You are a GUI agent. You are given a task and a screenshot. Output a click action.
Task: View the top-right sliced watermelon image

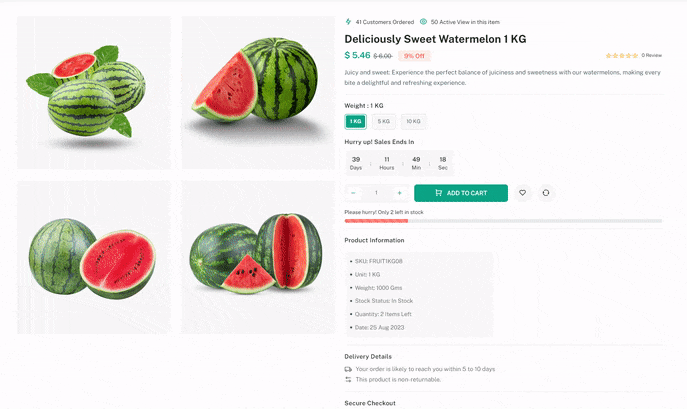point(256,92)
